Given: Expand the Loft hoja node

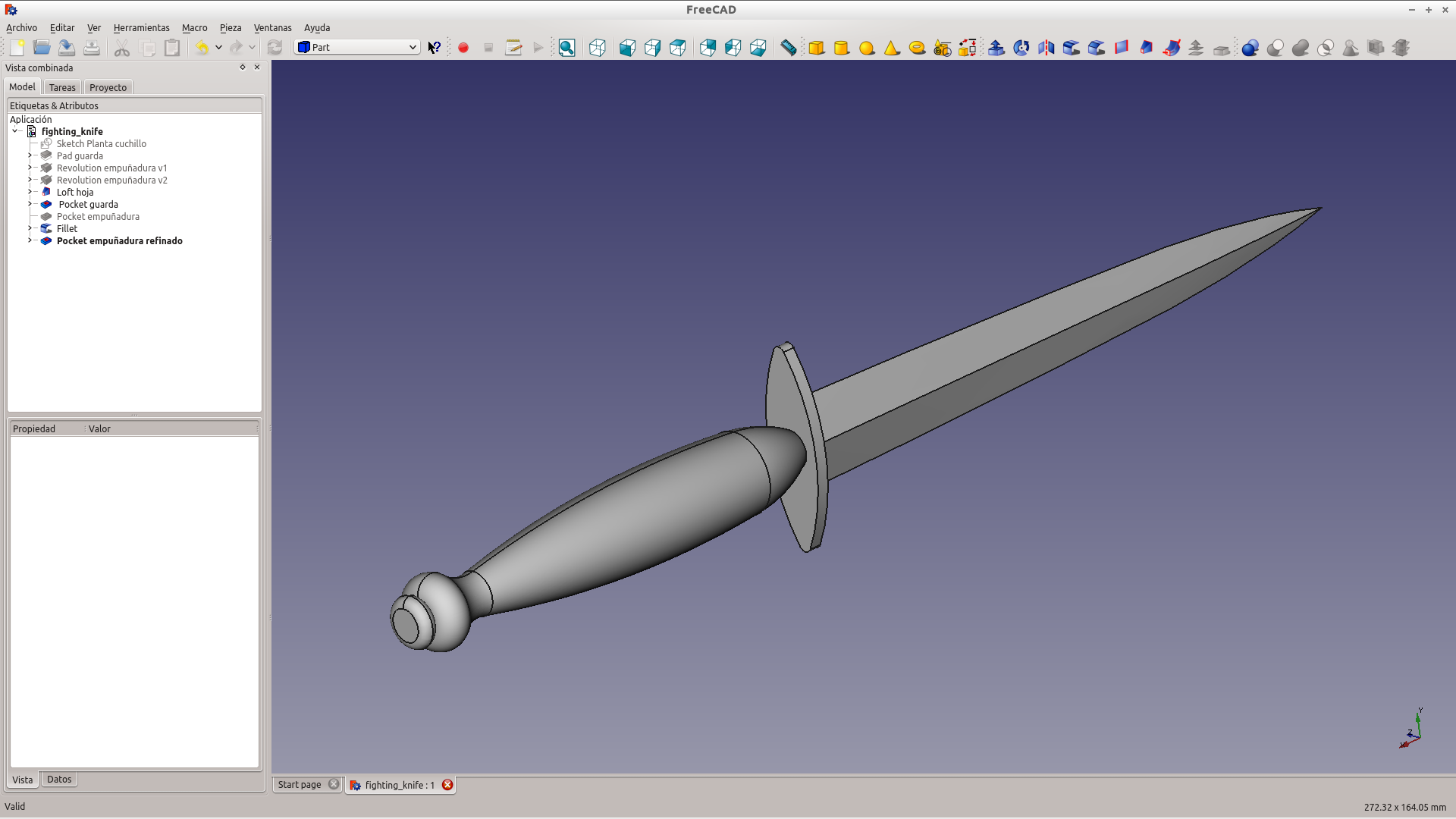Looking at the screenshot, I should 30,192.
